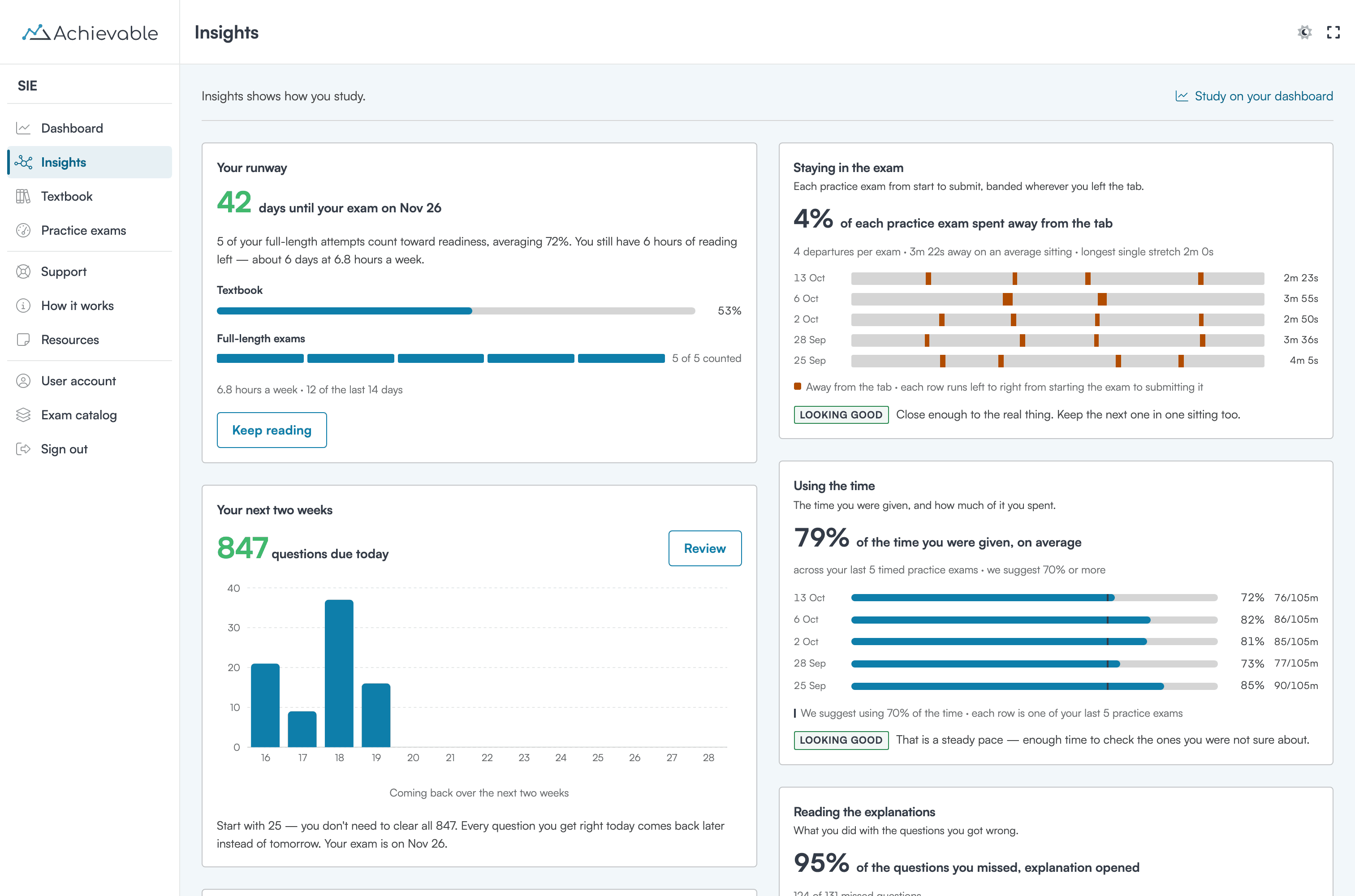
Task: Go to Practice exams
Action: pyautogui.click(x=90, y=230)
